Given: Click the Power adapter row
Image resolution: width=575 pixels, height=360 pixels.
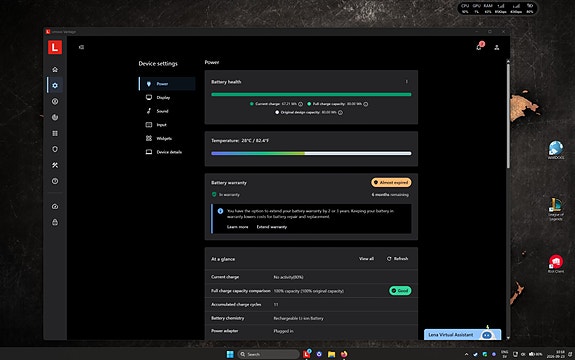Looking at the screenshot, I should (x=311, y=331).
